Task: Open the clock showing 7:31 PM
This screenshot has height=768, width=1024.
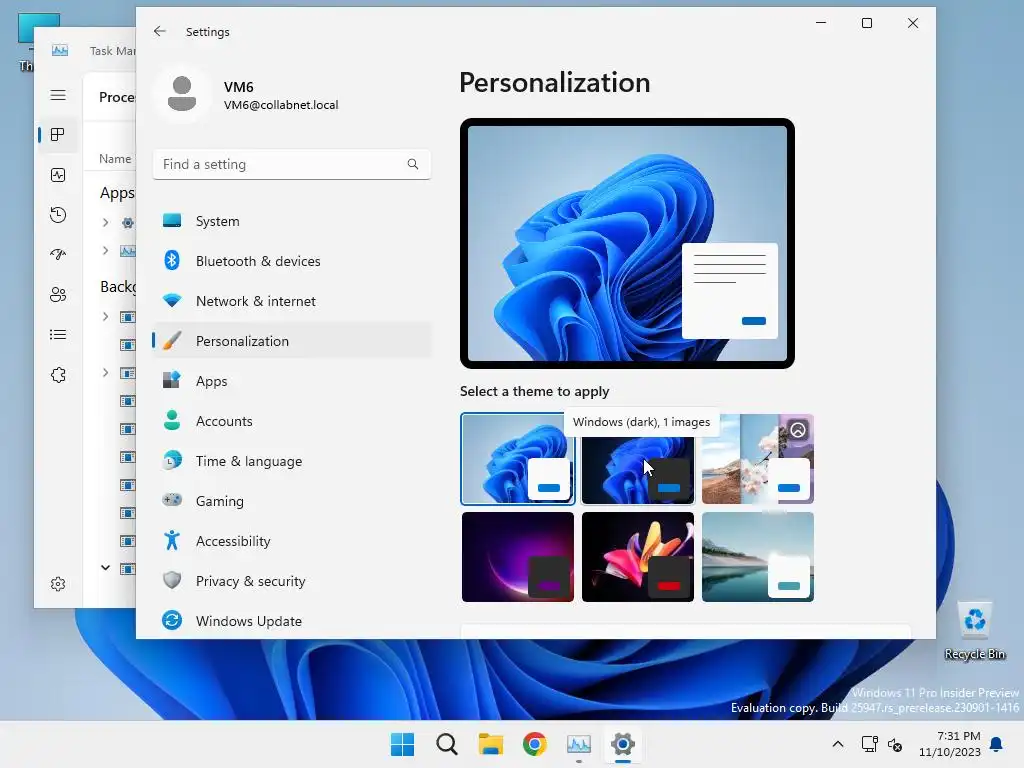Action: click(x=950, y=744)
